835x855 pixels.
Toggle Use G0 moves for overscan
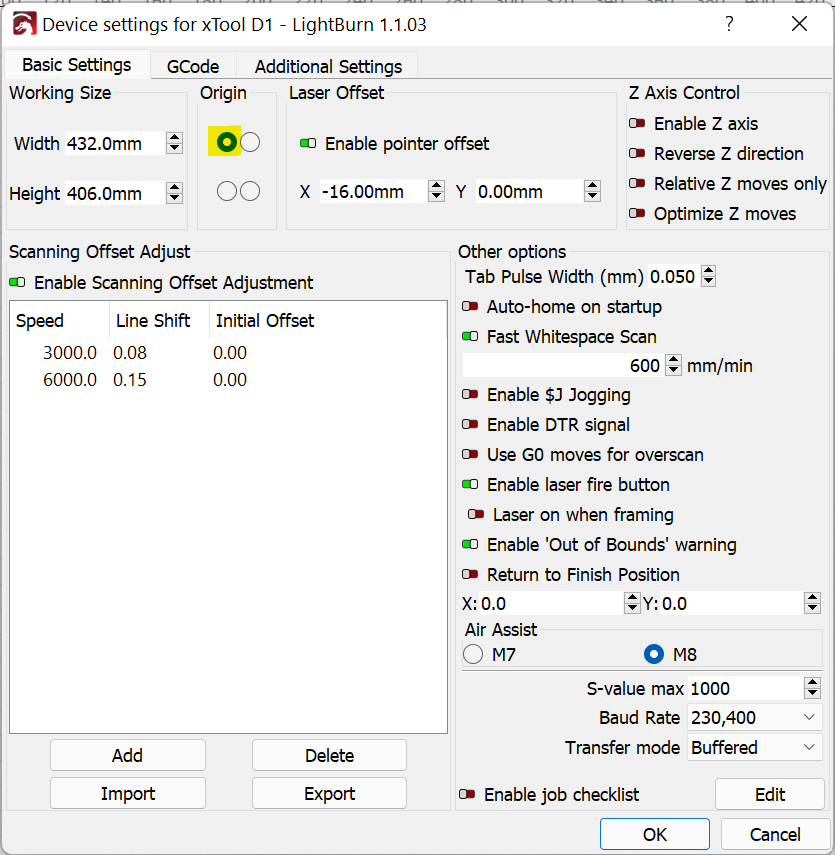470,454
